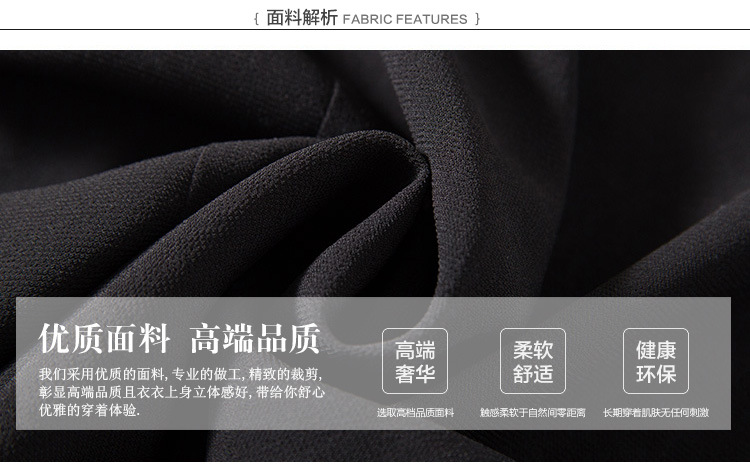Image resolution: width=750 pixels, height=474 pixels.
Task: Click paragraph line 优雅的穿着体验
Action: 90,411
